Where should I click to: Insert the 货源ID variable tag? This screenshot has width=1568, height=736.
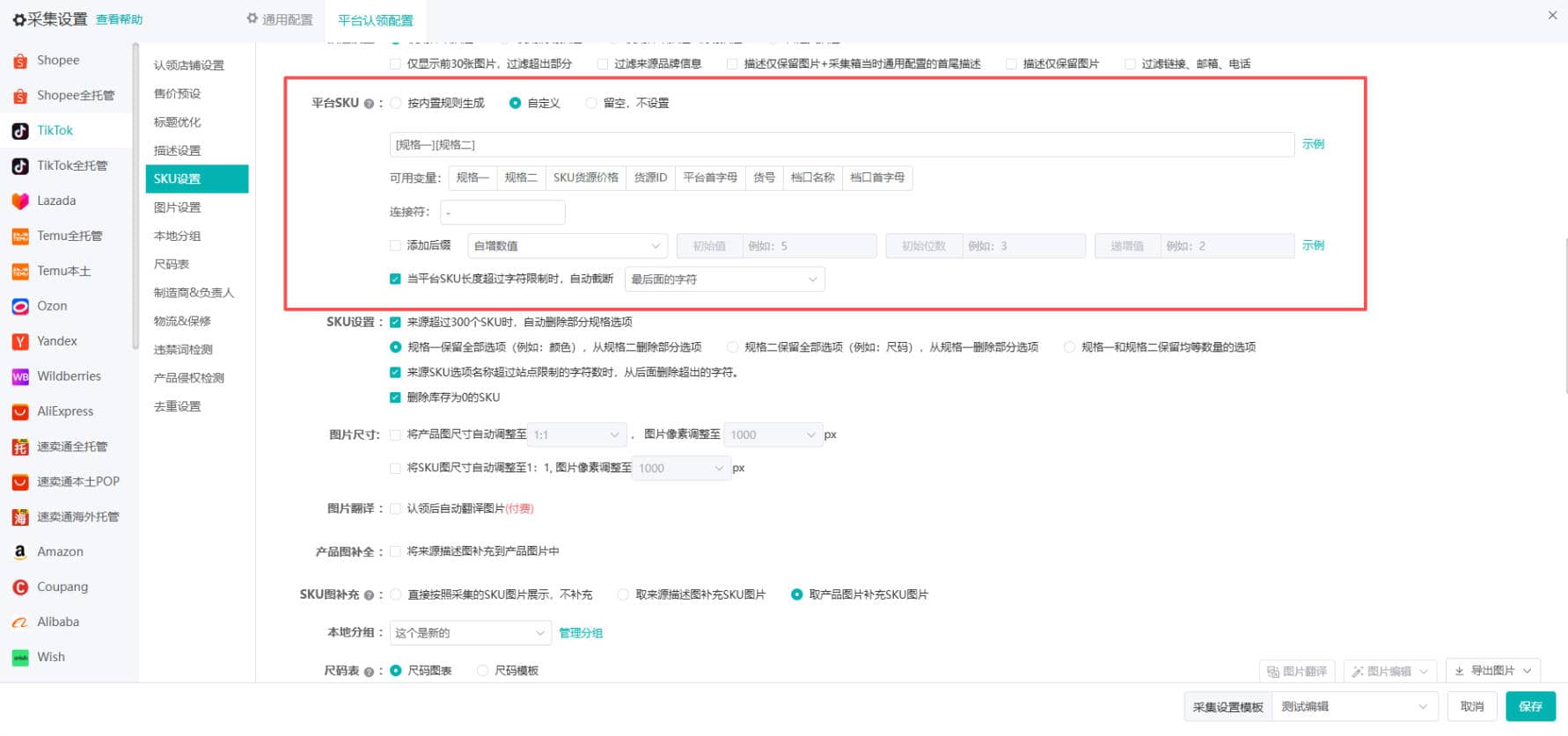[x=650, y=178]
